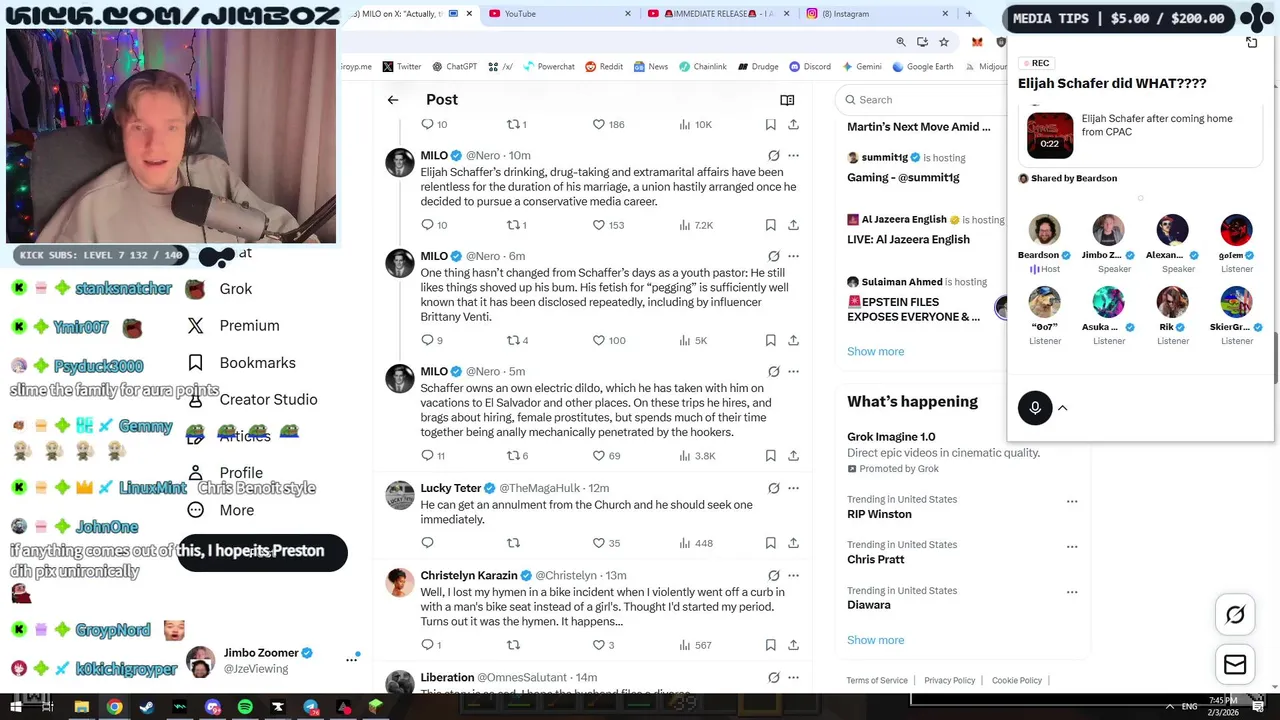Open Jimbo Zoomer account menu dots
The height and width of the screenshot is (720, 1280).
pos(352,659)
